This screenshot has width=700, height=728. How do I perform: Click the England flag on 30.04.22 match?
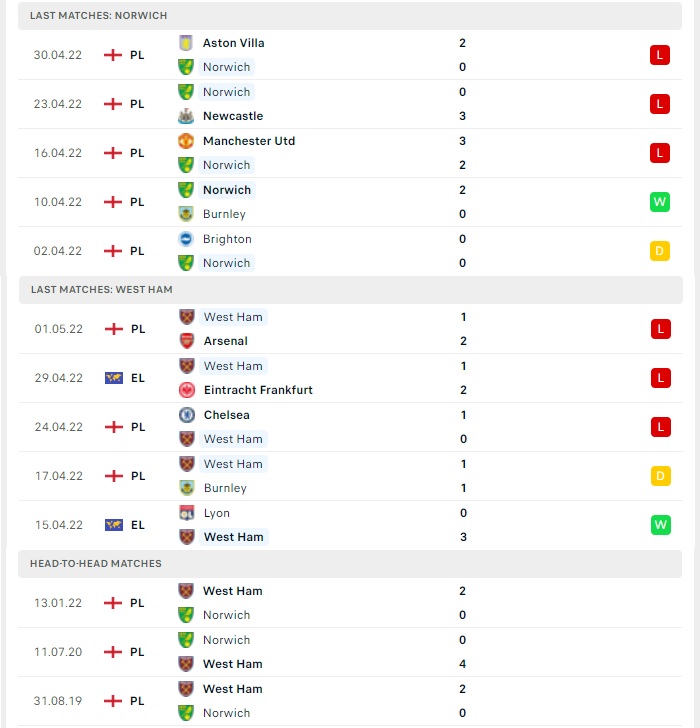113,55
